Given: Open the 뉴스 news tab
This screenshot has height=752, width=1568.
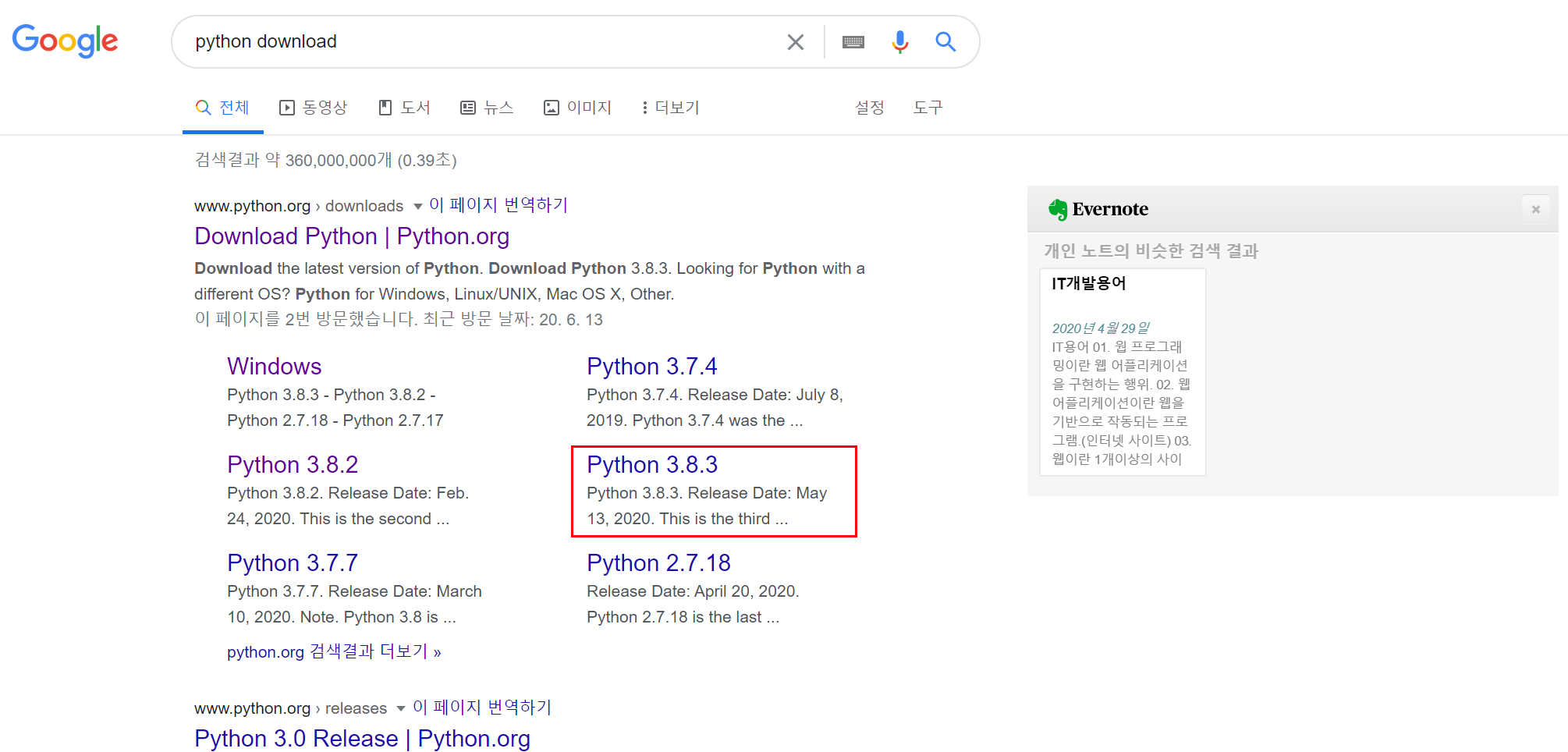Looking at the screenshot, I should [488, 108].
